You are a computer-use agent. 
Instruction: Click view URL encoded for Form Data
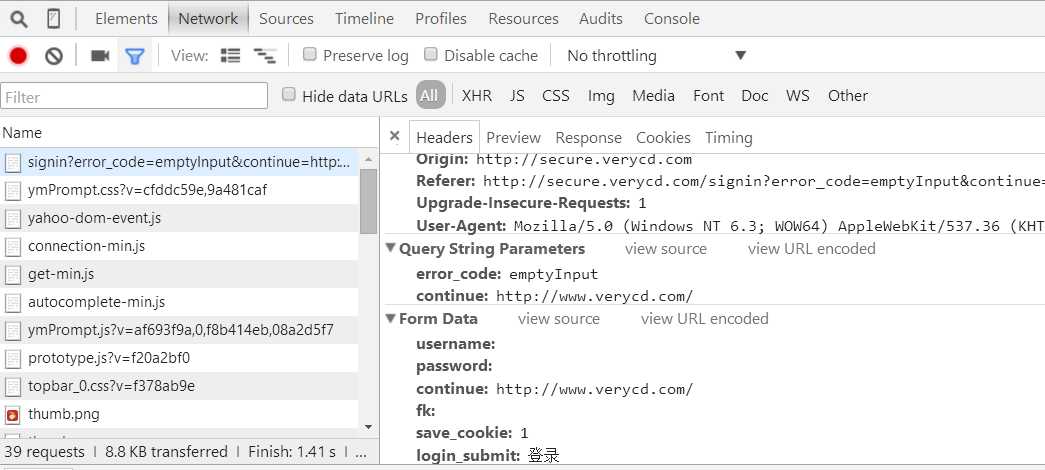pos(704,319)
